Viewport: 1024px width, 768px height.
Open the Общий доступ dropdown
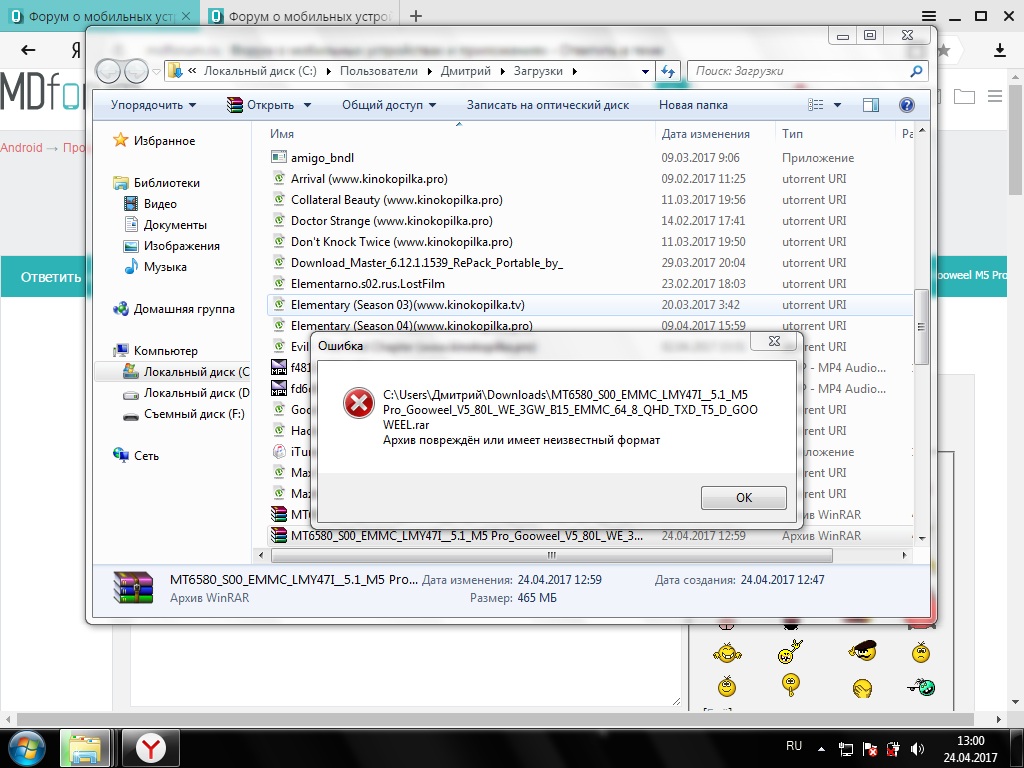point(389,105)
